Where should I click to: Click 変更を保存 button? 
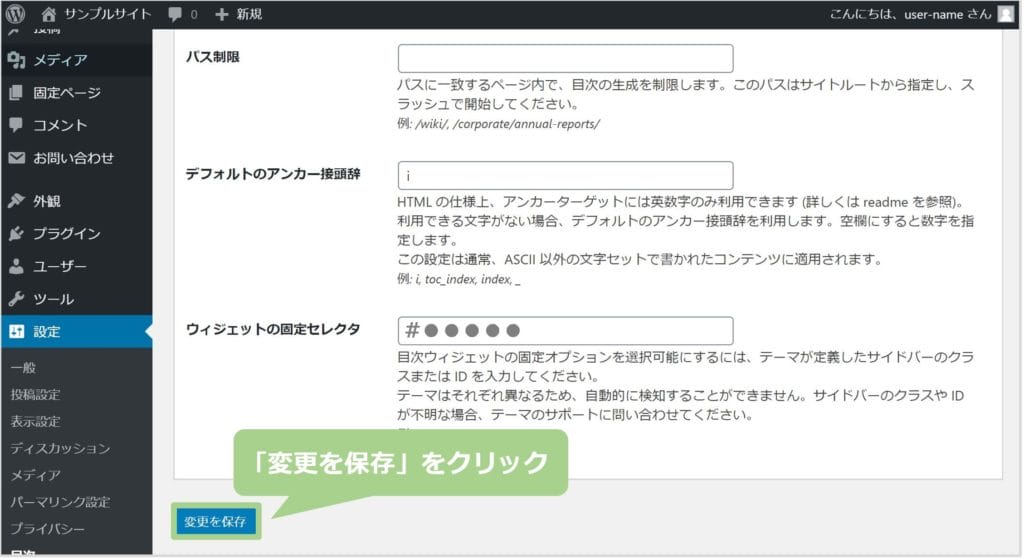tap(215, 521)
